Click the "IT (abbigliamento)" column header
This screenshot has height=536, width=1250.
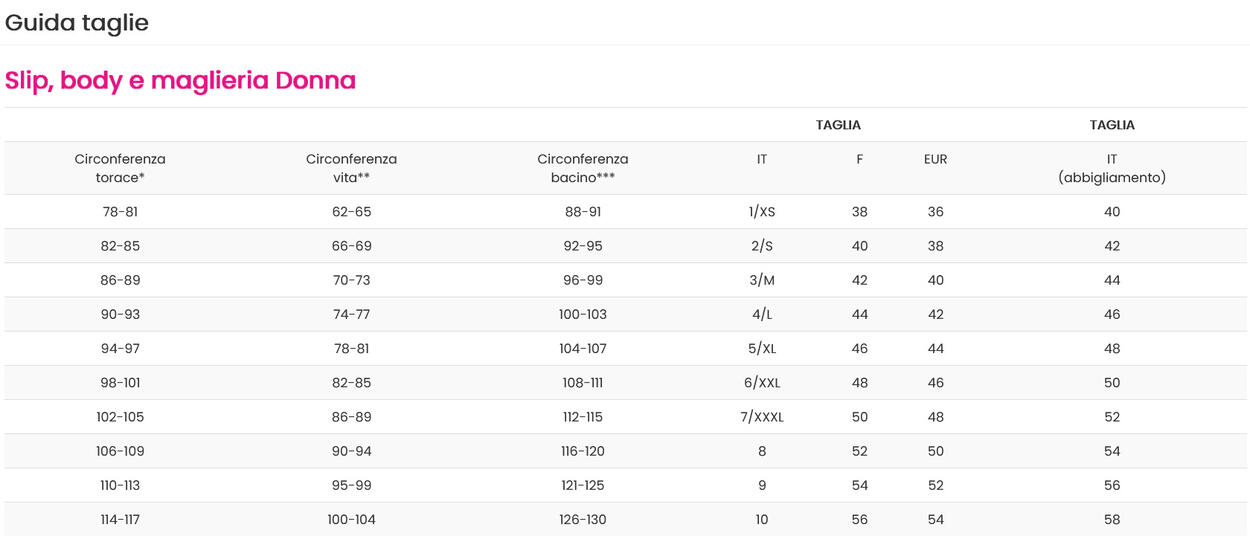pyautogui.click(x=1112, y=168)
